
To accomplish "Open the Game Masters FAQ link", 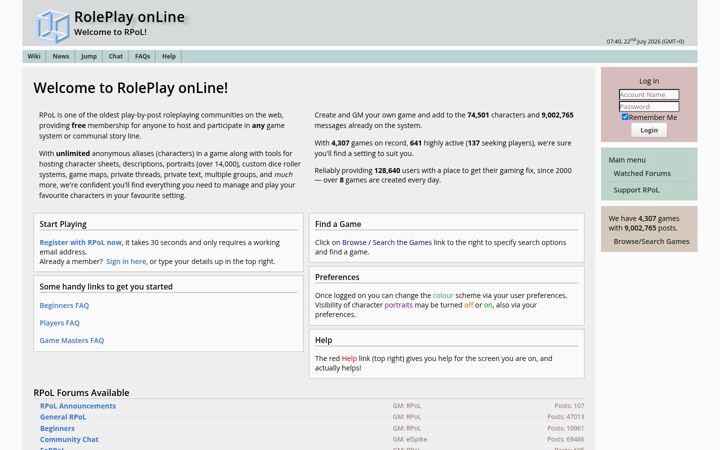I will coord(72,340).
